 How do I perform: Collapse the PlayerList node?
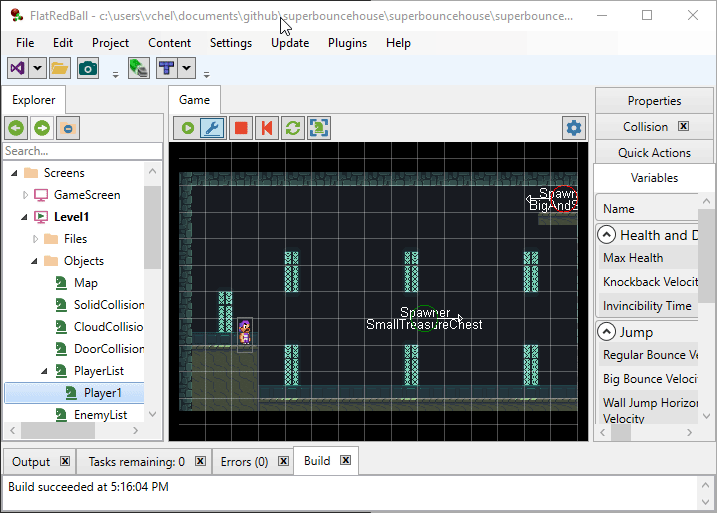click(x=44, y=371)
